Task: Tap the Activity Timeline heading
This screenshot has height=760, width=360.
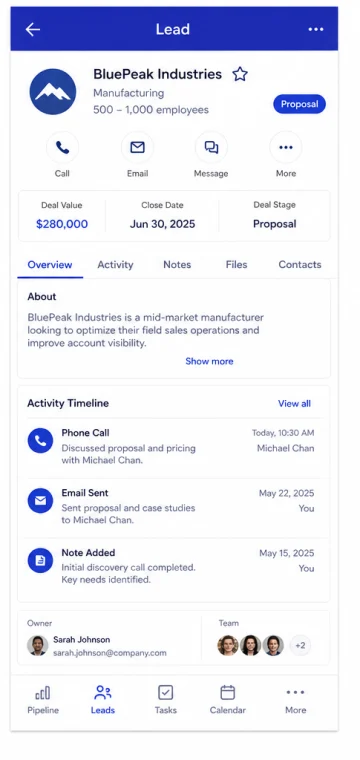Action: (68, 403)
